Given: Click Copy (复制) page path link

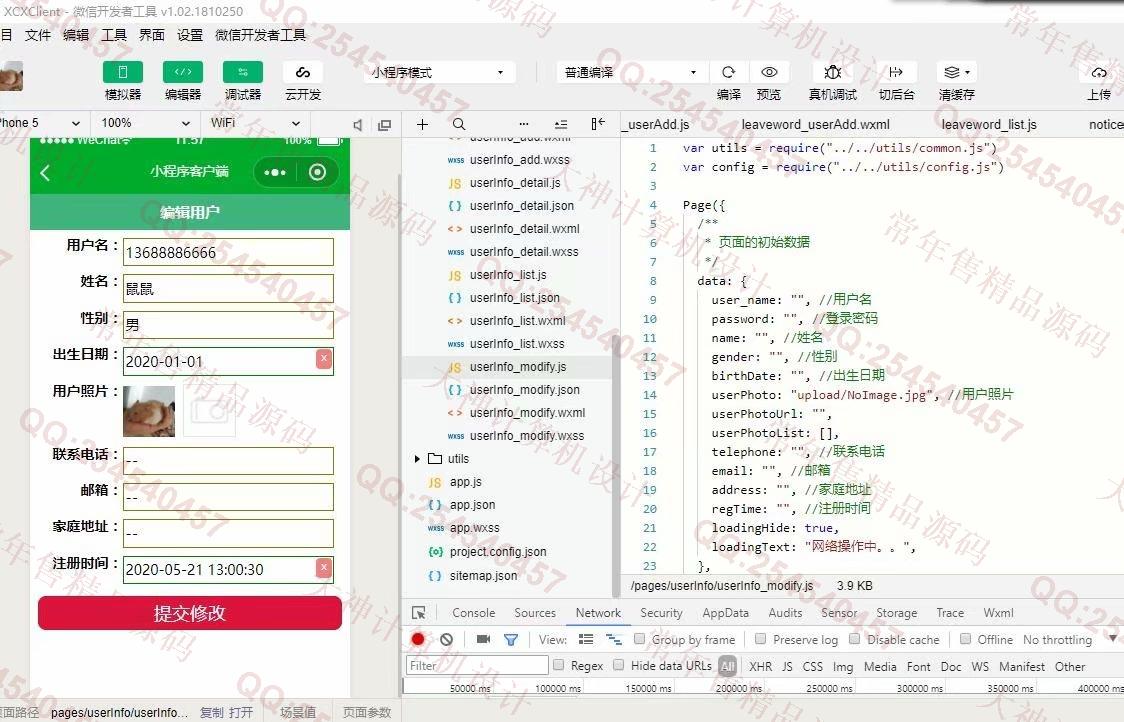Looking at the screenshot, I should (211, 712).
